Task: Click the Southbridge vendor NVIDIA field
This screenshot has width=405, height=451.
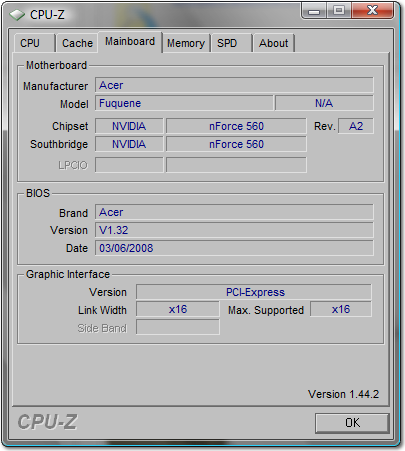Action: 129,144
